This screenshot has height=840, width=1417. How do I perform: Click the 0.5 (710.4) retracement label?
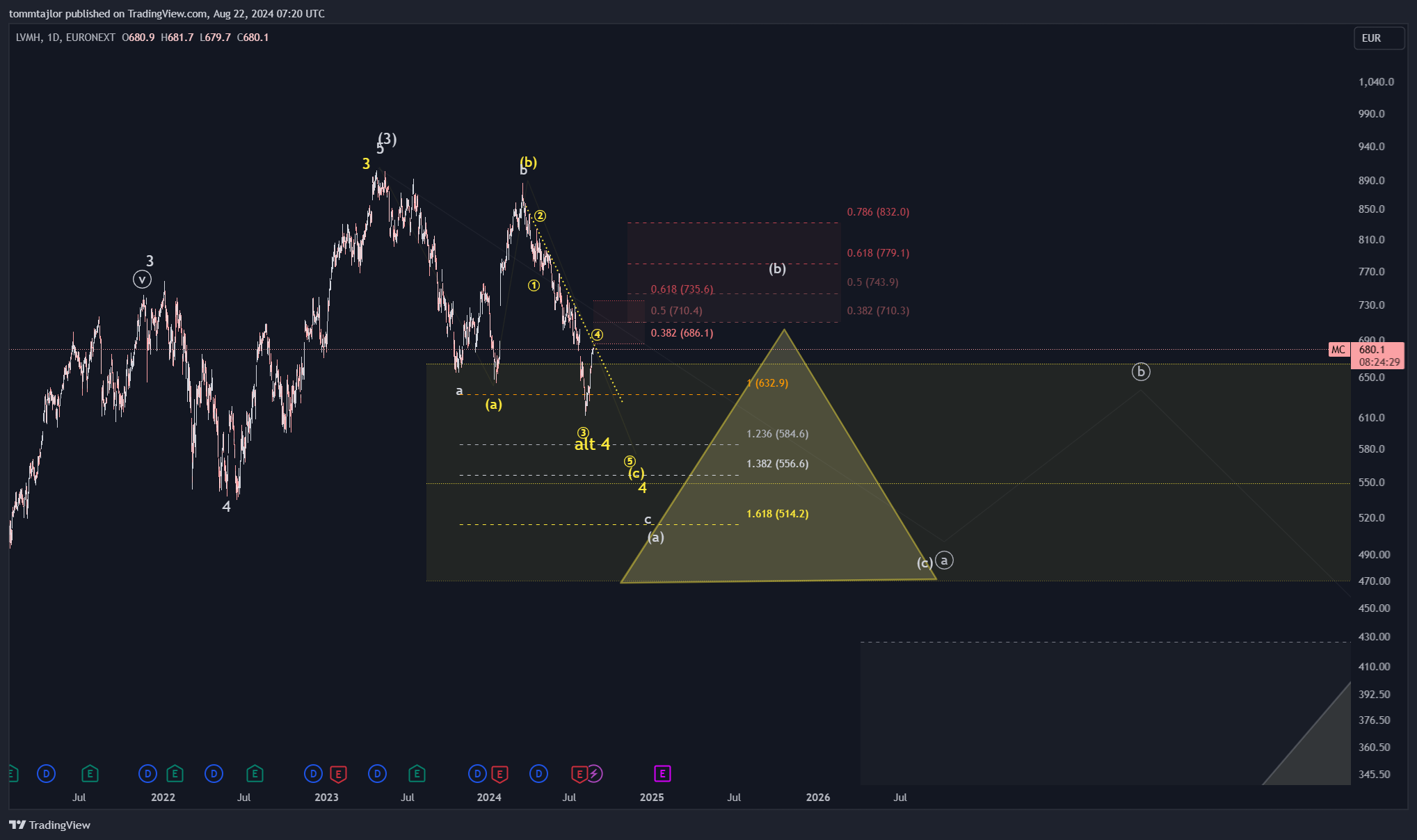[676, 311]
